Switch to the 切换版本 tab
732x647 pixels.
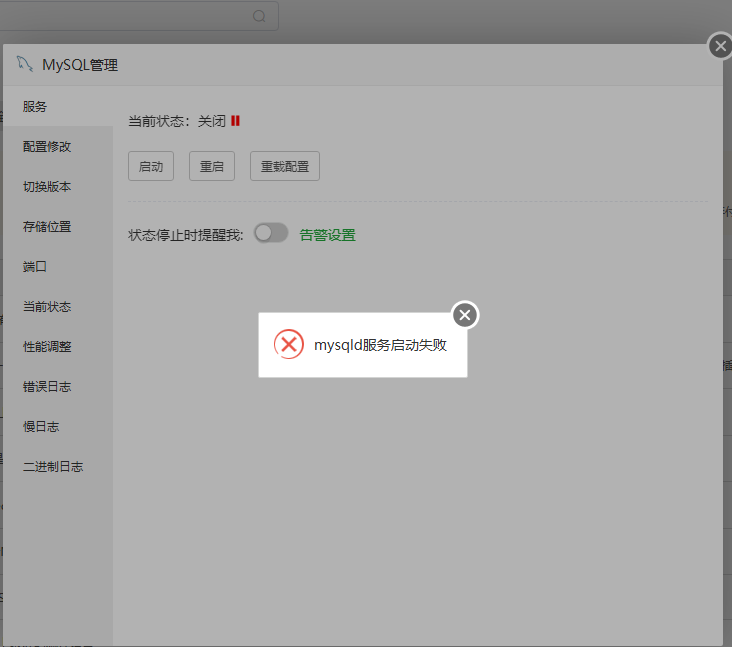pos(58,187)
